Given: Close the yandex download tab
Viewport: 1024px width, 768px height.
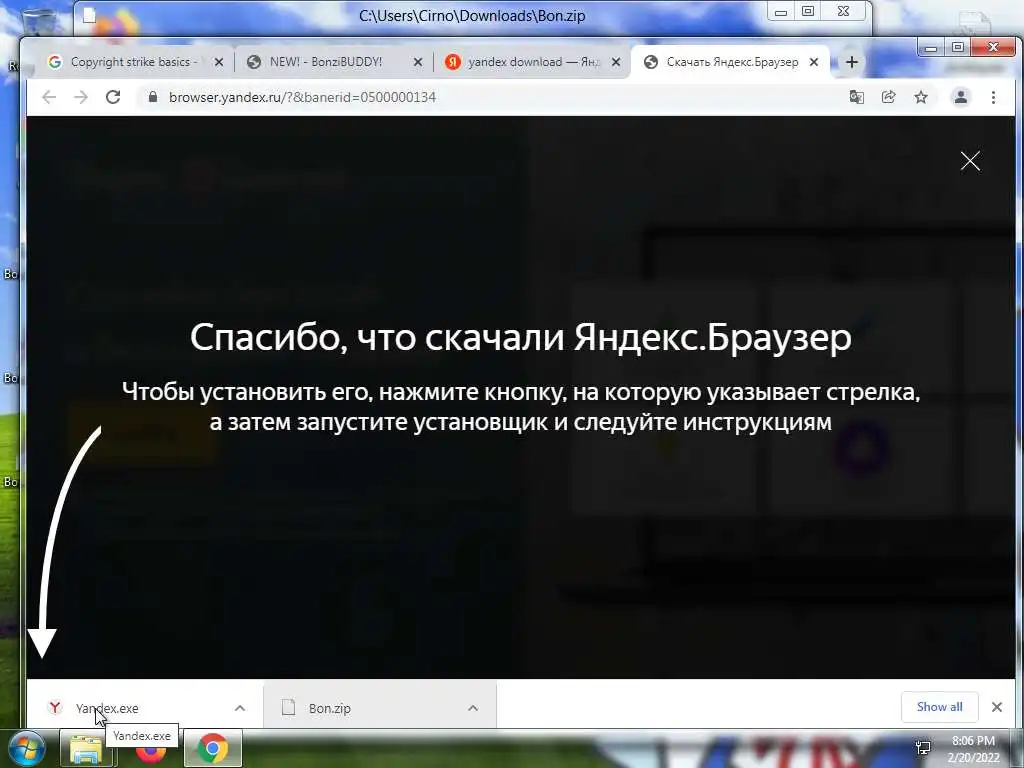Looking at the screenshot, I should pos(615,62).
